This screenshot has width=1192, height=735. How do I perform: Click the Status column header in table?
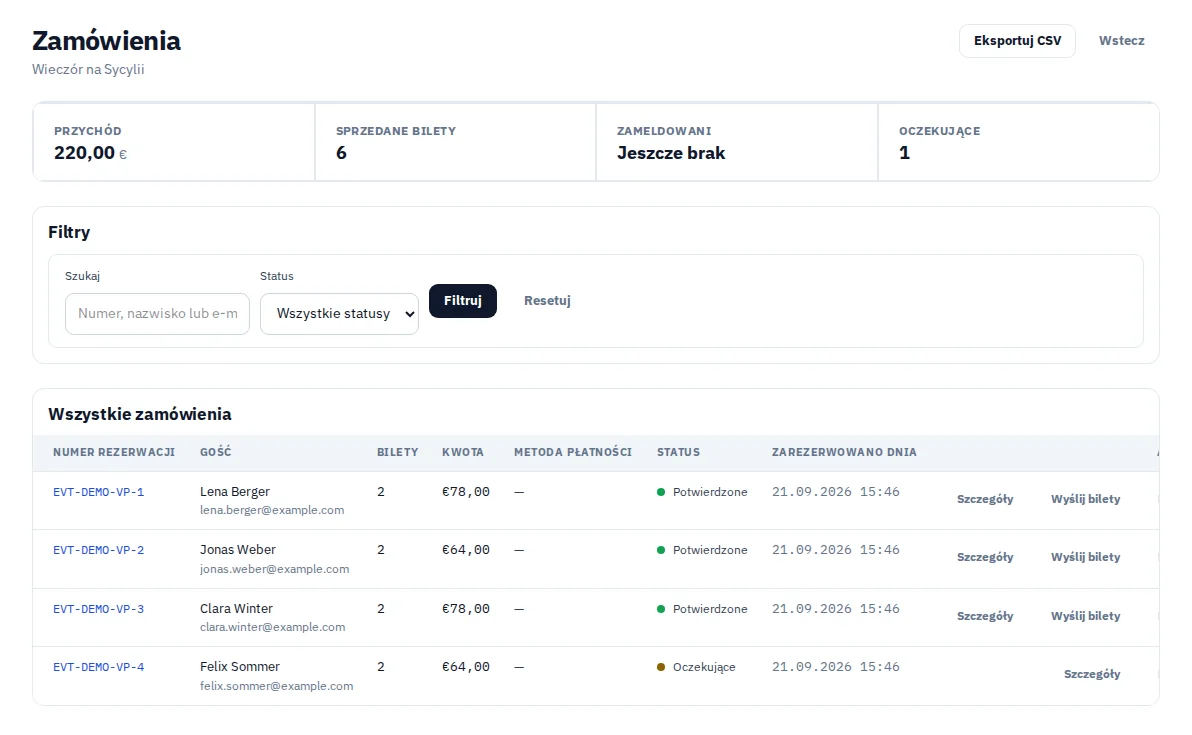pos(678,452)
